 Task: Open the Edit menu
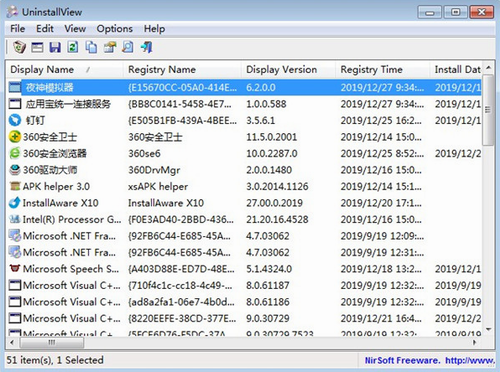pos(45,29)
